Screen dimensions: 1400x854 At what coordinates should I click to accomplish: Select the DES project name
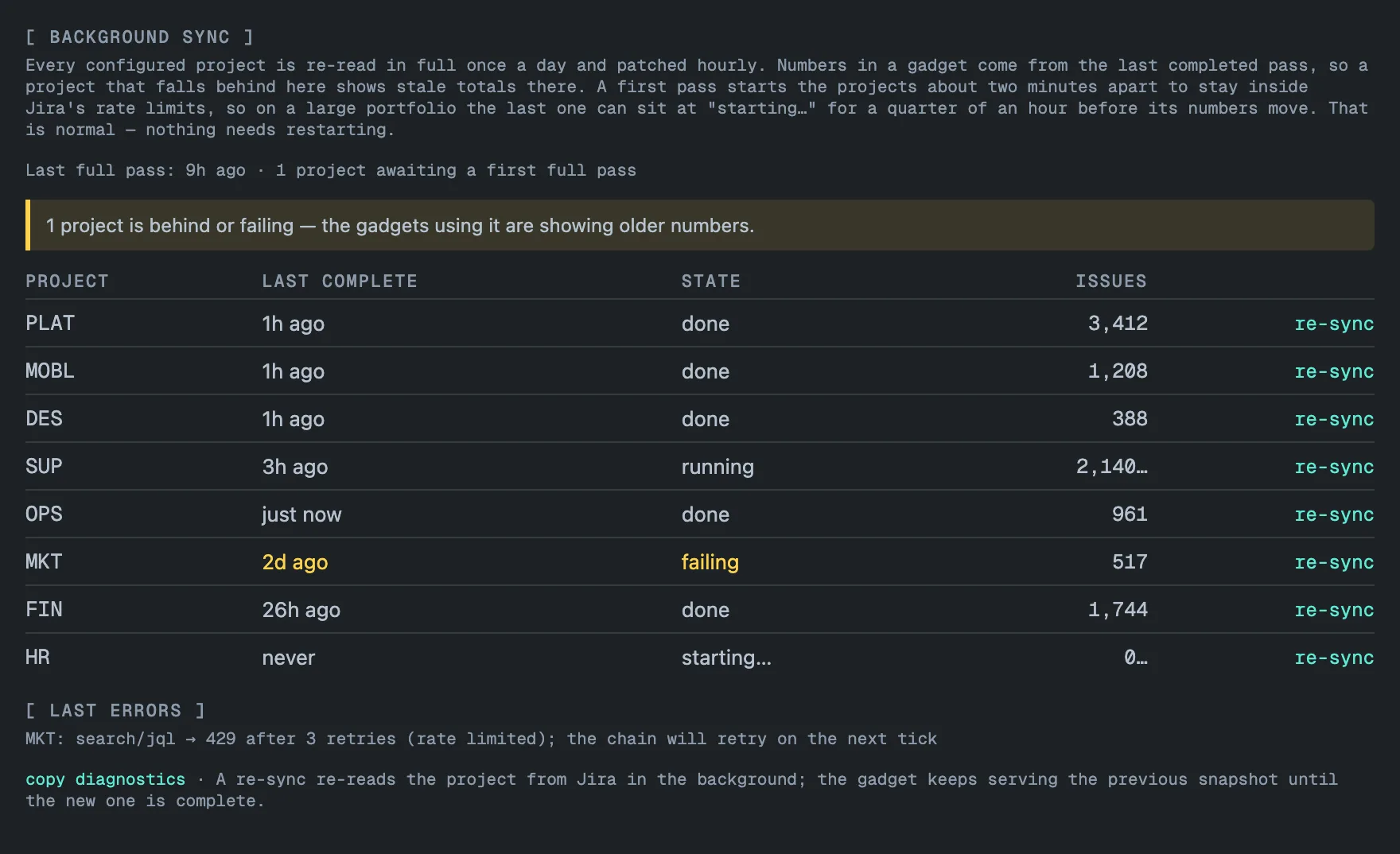pos(44,419)
